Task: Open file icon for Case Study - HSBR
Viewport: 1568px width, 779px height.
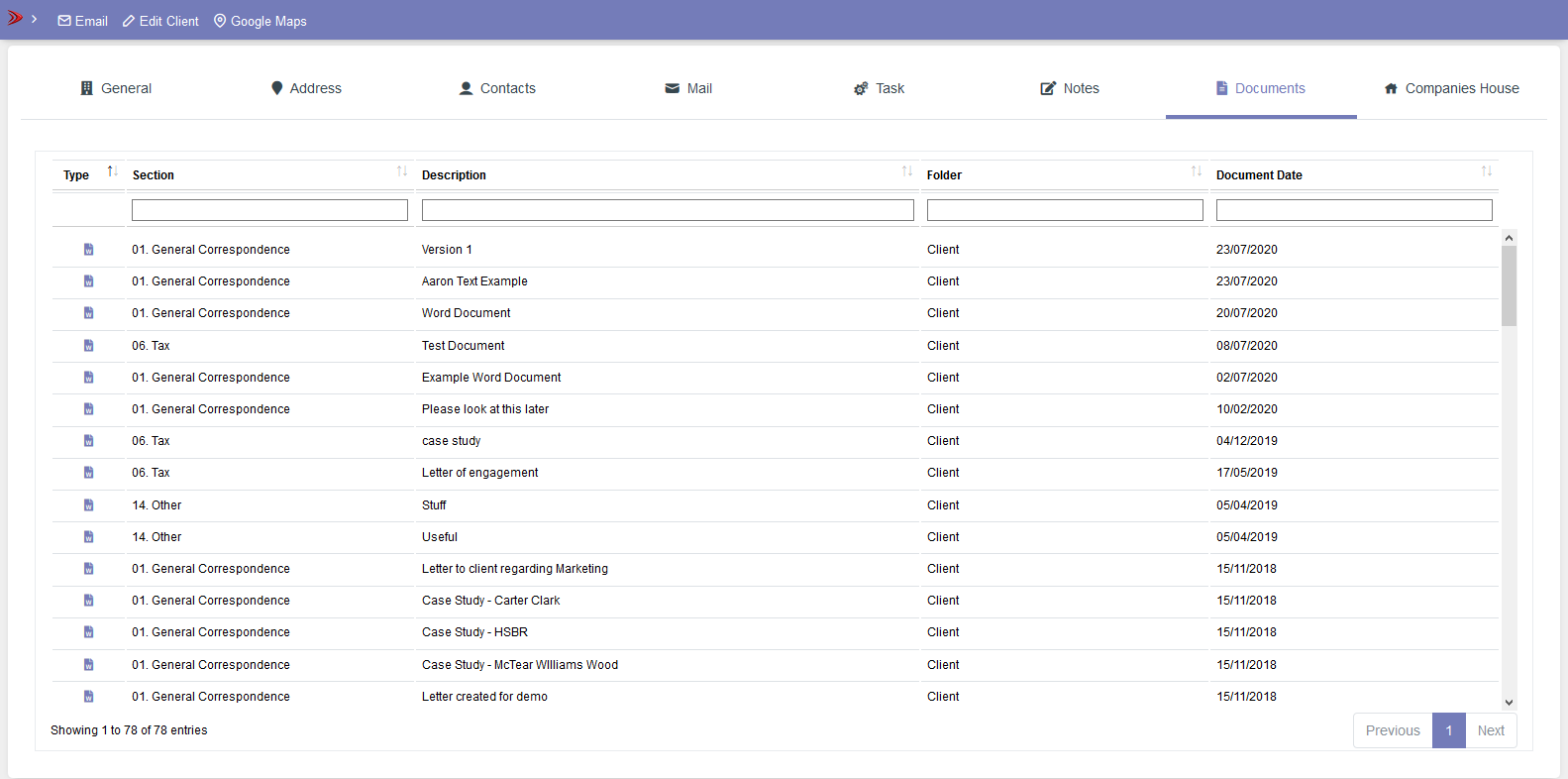Action: pyautogui.click(x=88, y=632)
